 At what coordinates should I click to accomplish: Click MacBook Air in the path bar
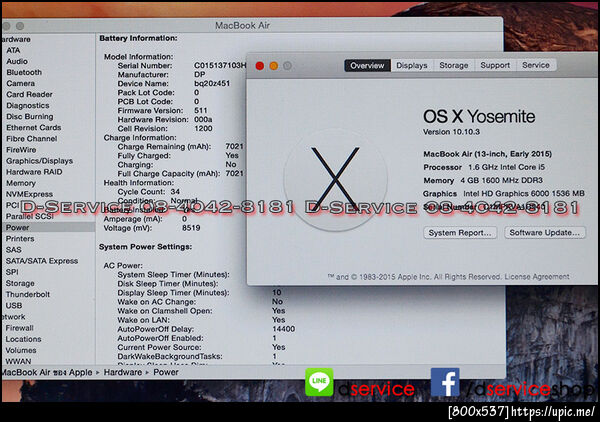click(x=47, y=372)
